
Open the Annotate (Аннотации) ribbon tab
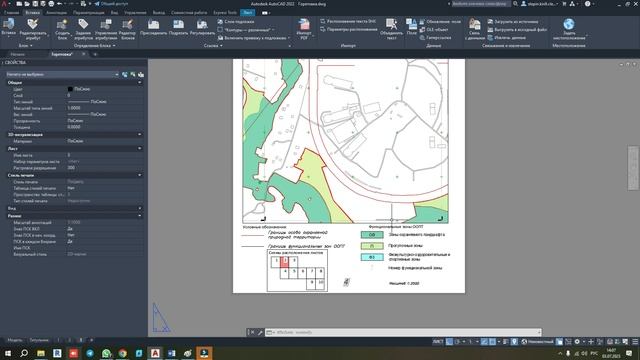pyautogui.click(x=56, y=13)
